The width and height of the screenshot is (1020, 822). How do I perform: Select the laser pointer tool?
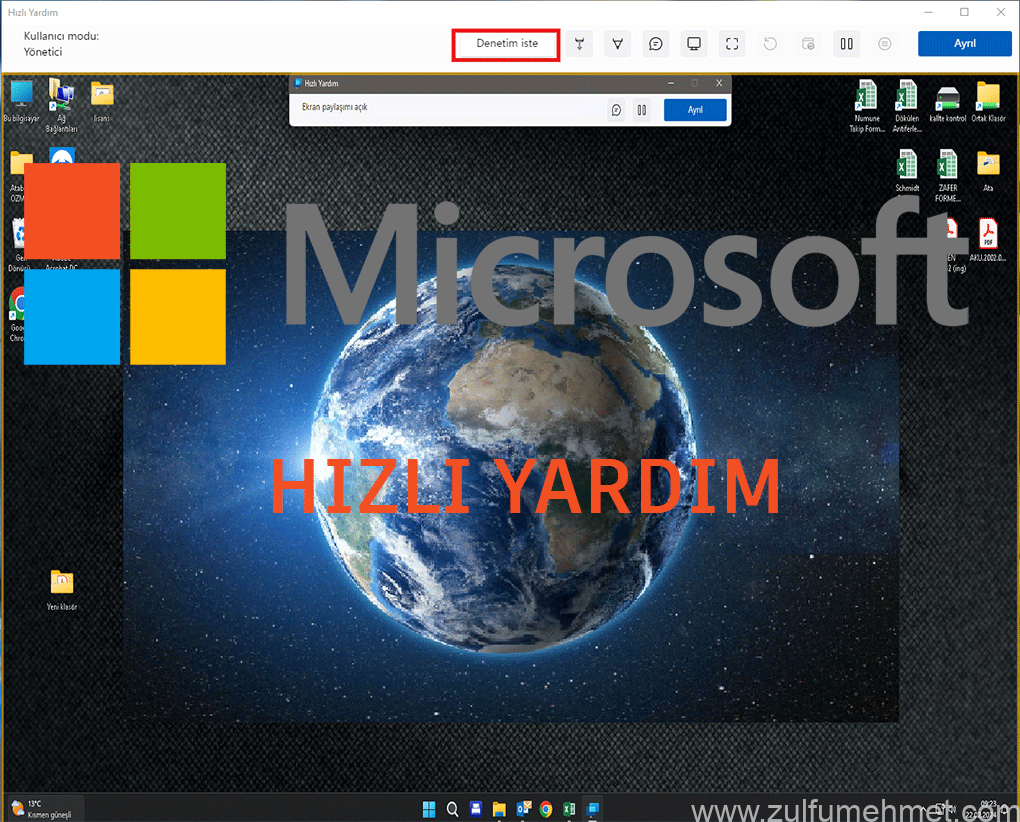tap(579, 44)
